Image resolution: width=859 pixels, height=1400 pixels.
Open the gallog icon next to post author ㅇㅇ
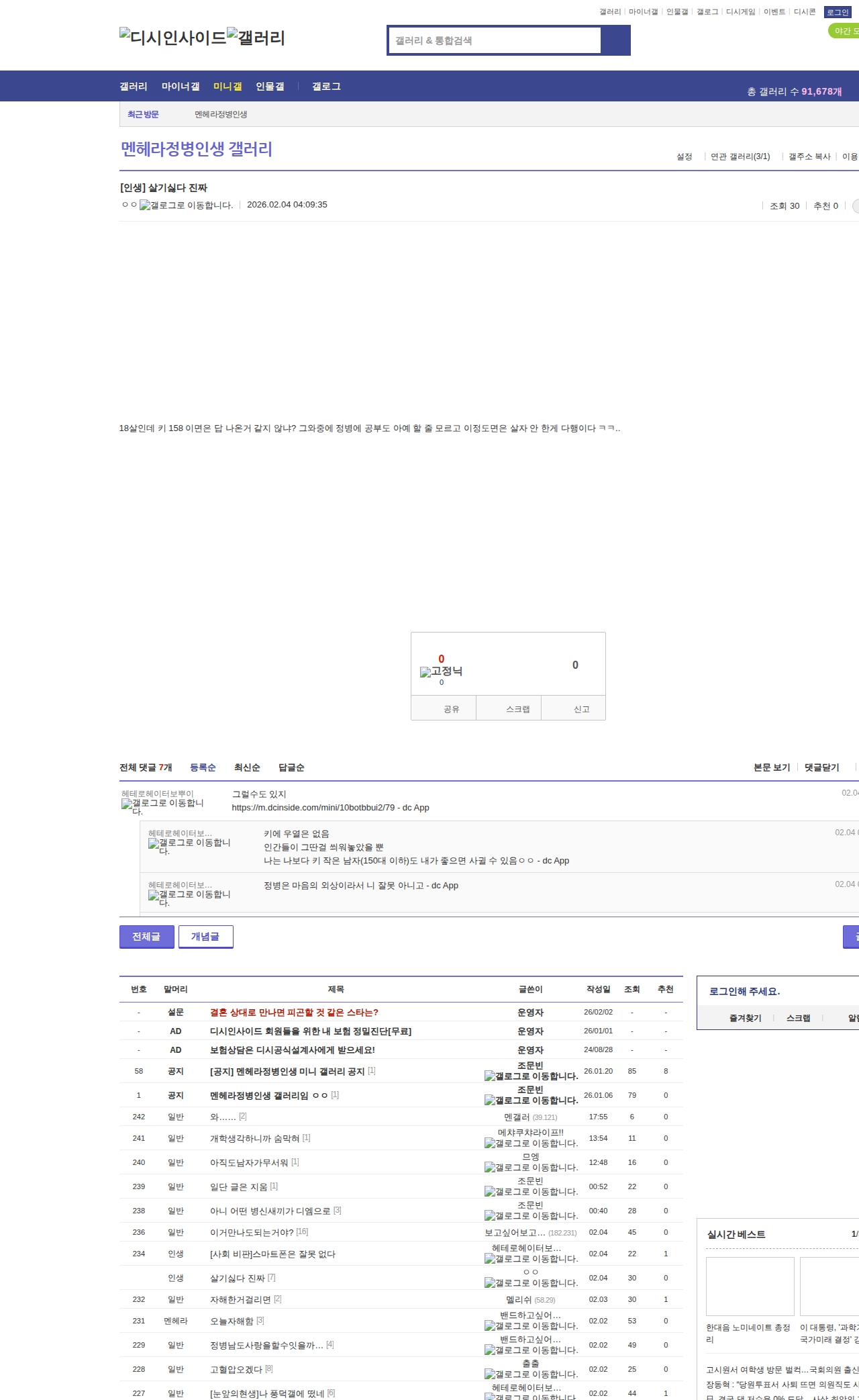(x=187, y=205)
